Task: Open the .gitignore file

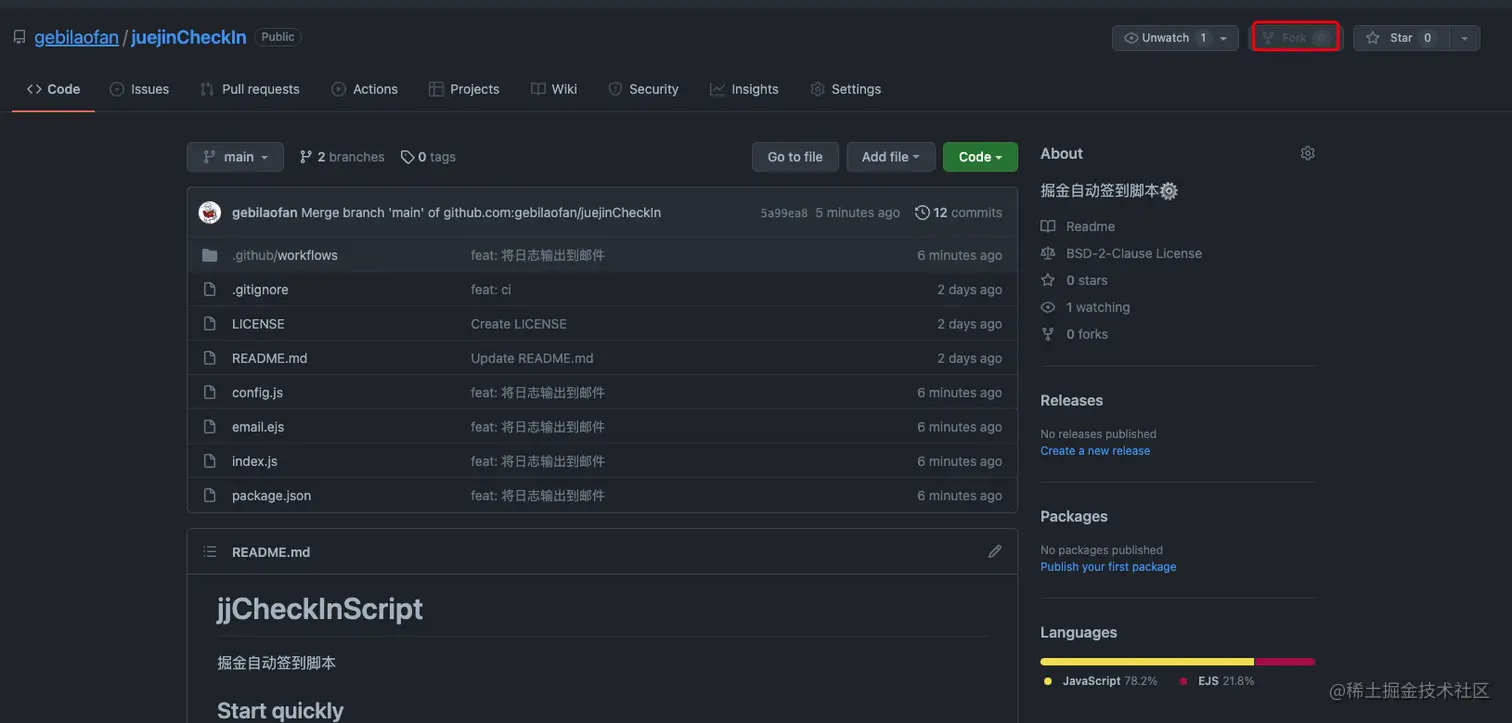Action: tap(260, 289)
